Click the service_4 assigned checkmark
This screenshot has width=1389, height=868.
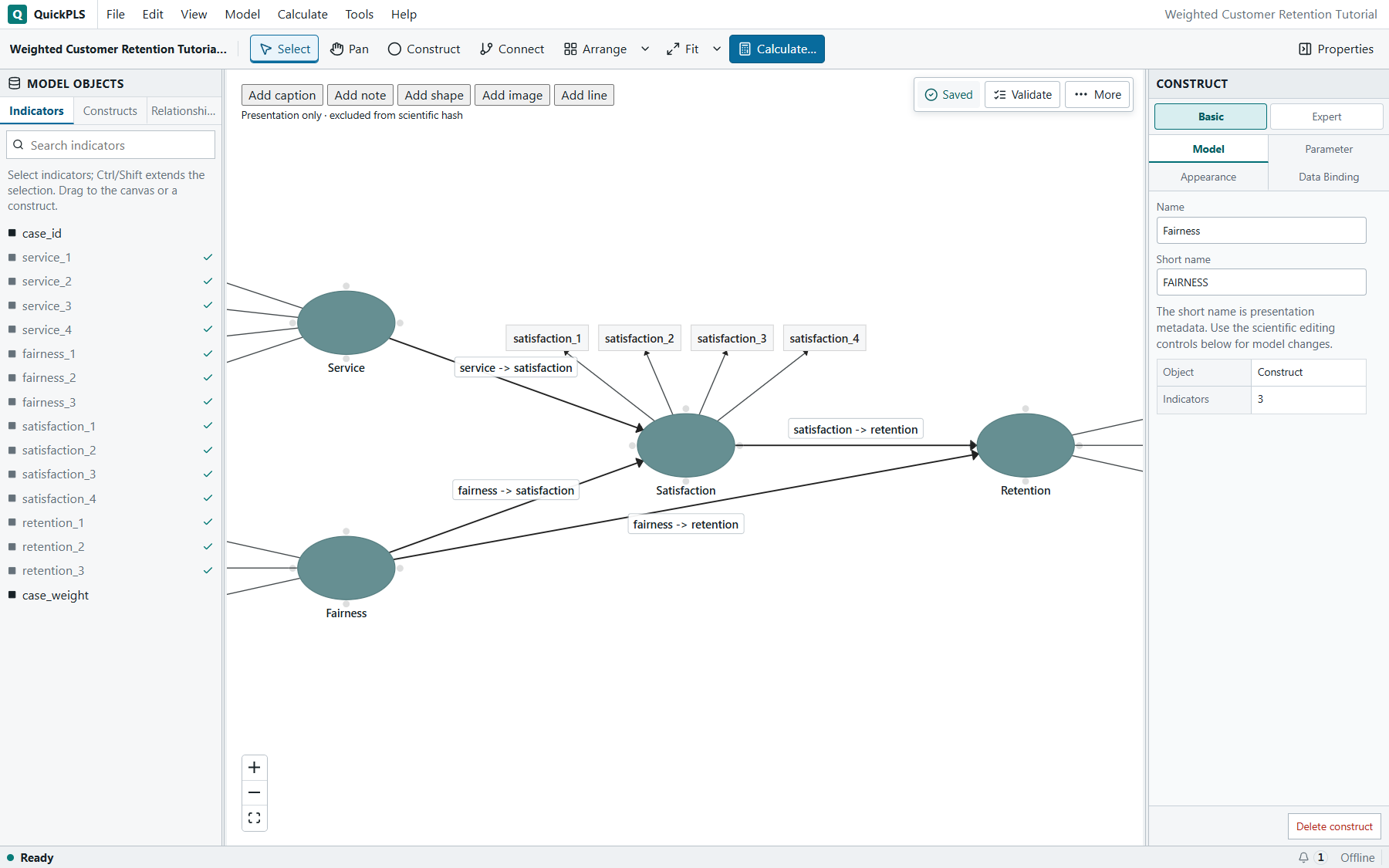click(x=208, y=329)
